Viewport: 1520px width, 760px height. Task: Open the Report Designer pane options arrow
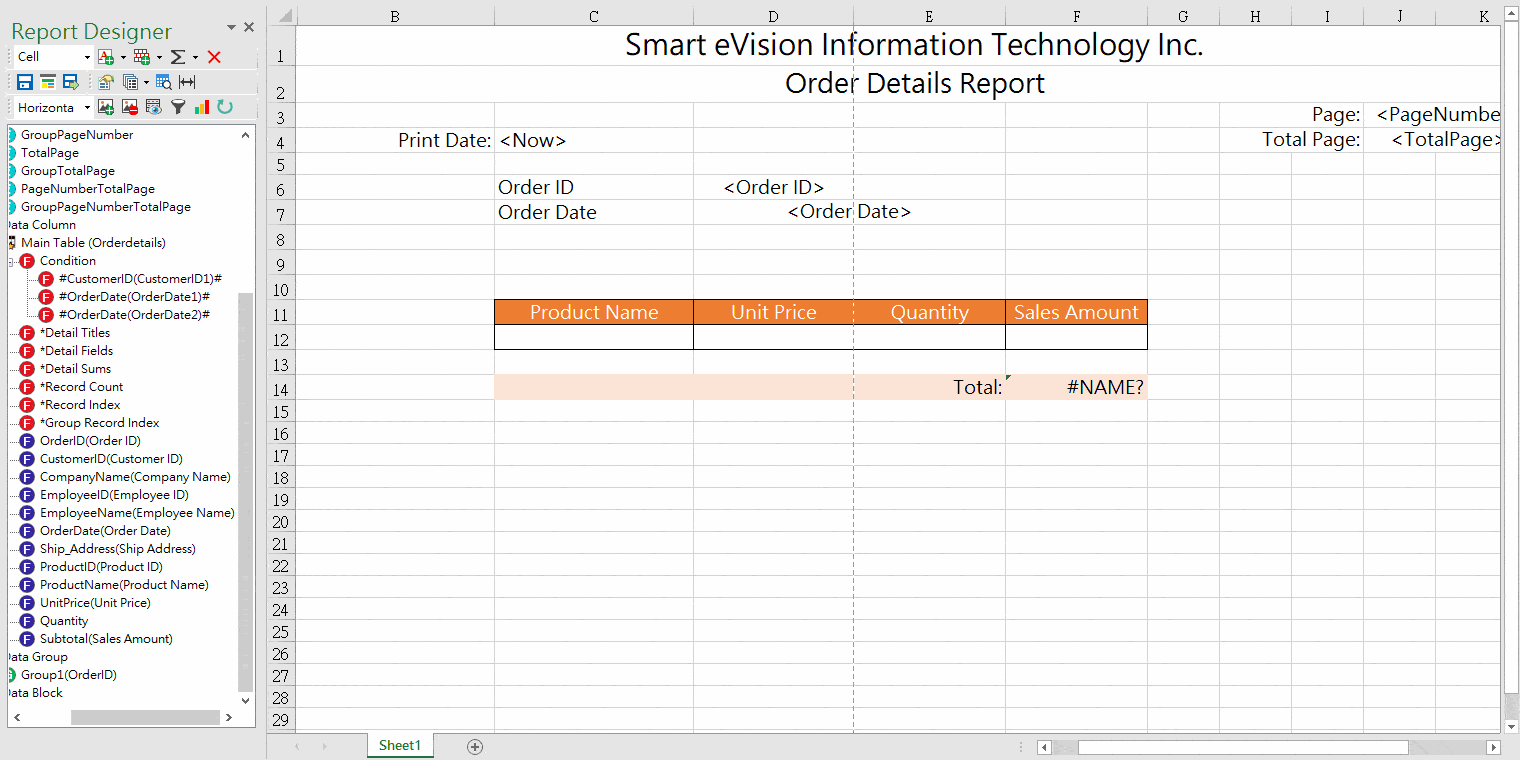tap(232, 27)
